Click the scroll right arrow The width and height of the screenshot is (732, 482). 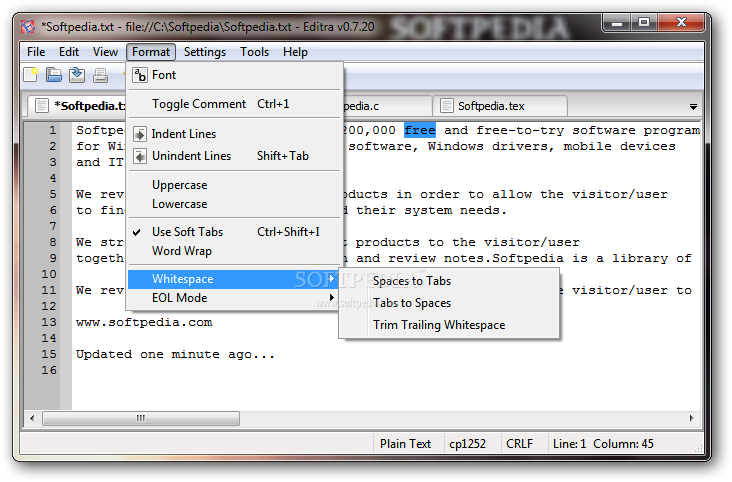point(691,418)
